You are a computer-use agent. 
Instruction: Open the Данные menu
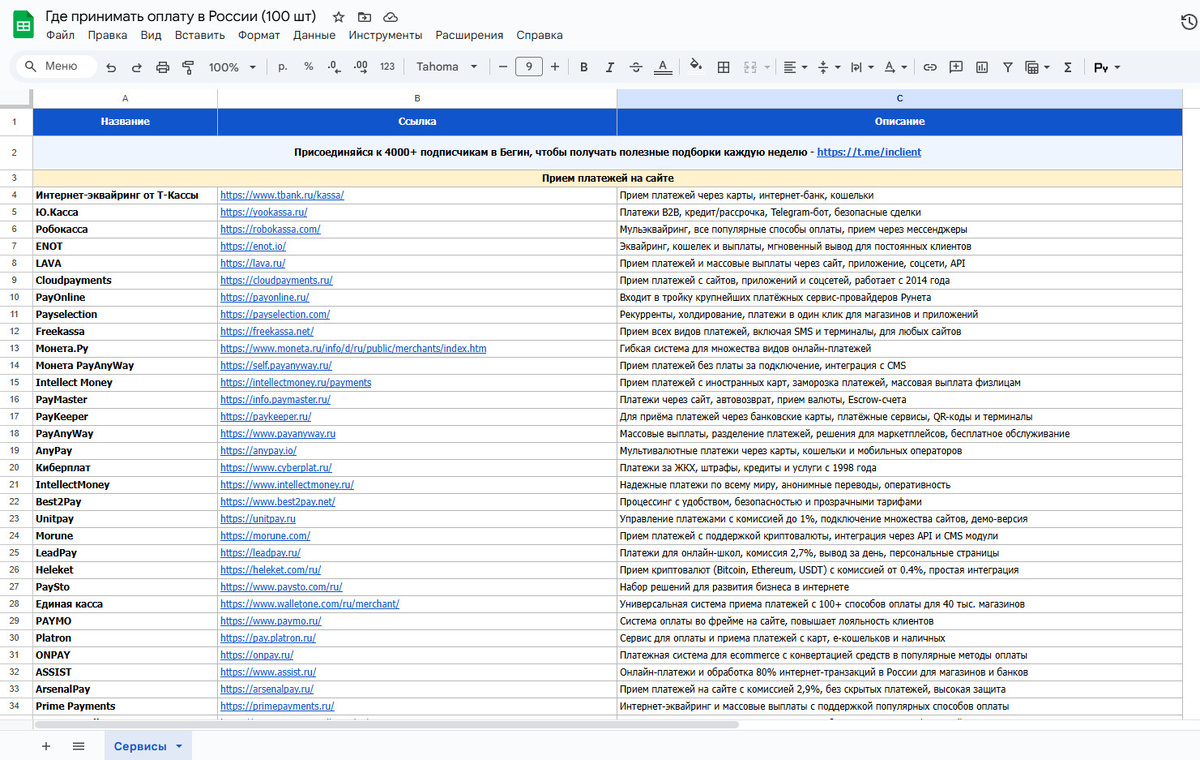[314, 35]
